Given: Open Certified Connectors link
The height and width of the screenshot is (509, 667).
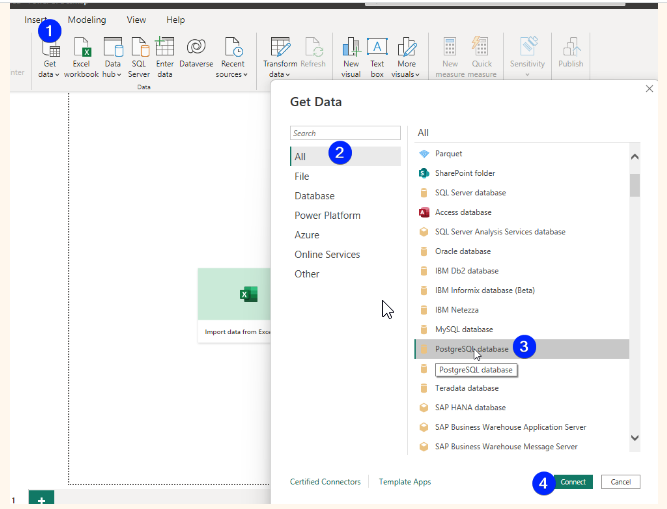Looking at the screenshot, I should tap(325, 482).
